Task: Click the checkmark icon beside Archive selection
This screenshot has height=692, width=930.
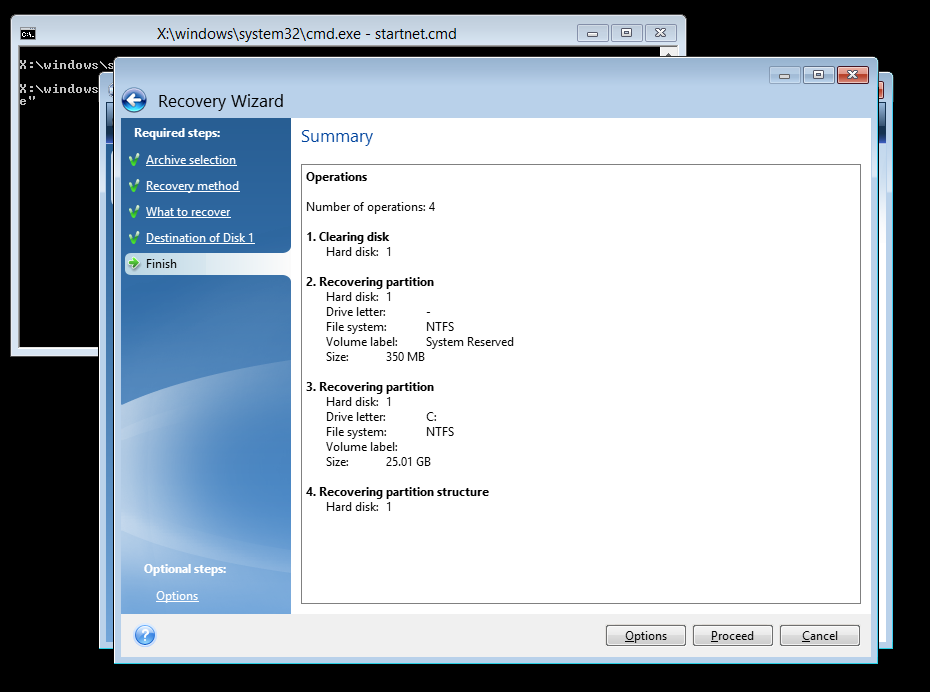Action: (134, 160)
